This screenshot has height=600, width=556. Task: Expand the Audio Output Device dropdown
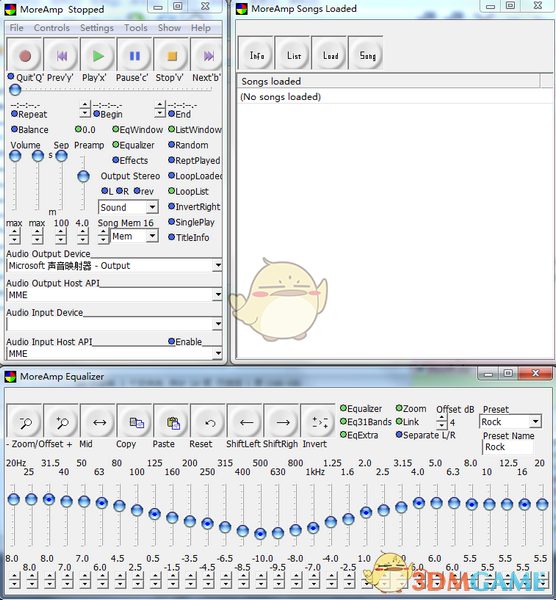point(114,266)
